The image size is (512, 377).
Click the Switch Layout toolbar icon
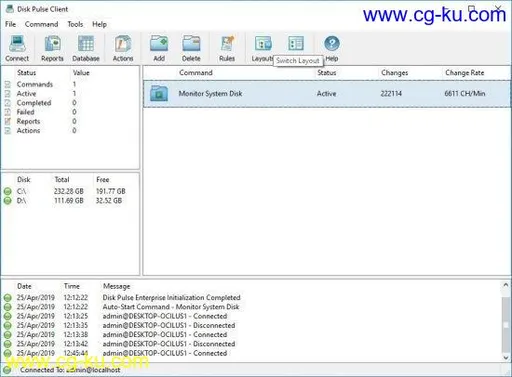coord(296,43)
